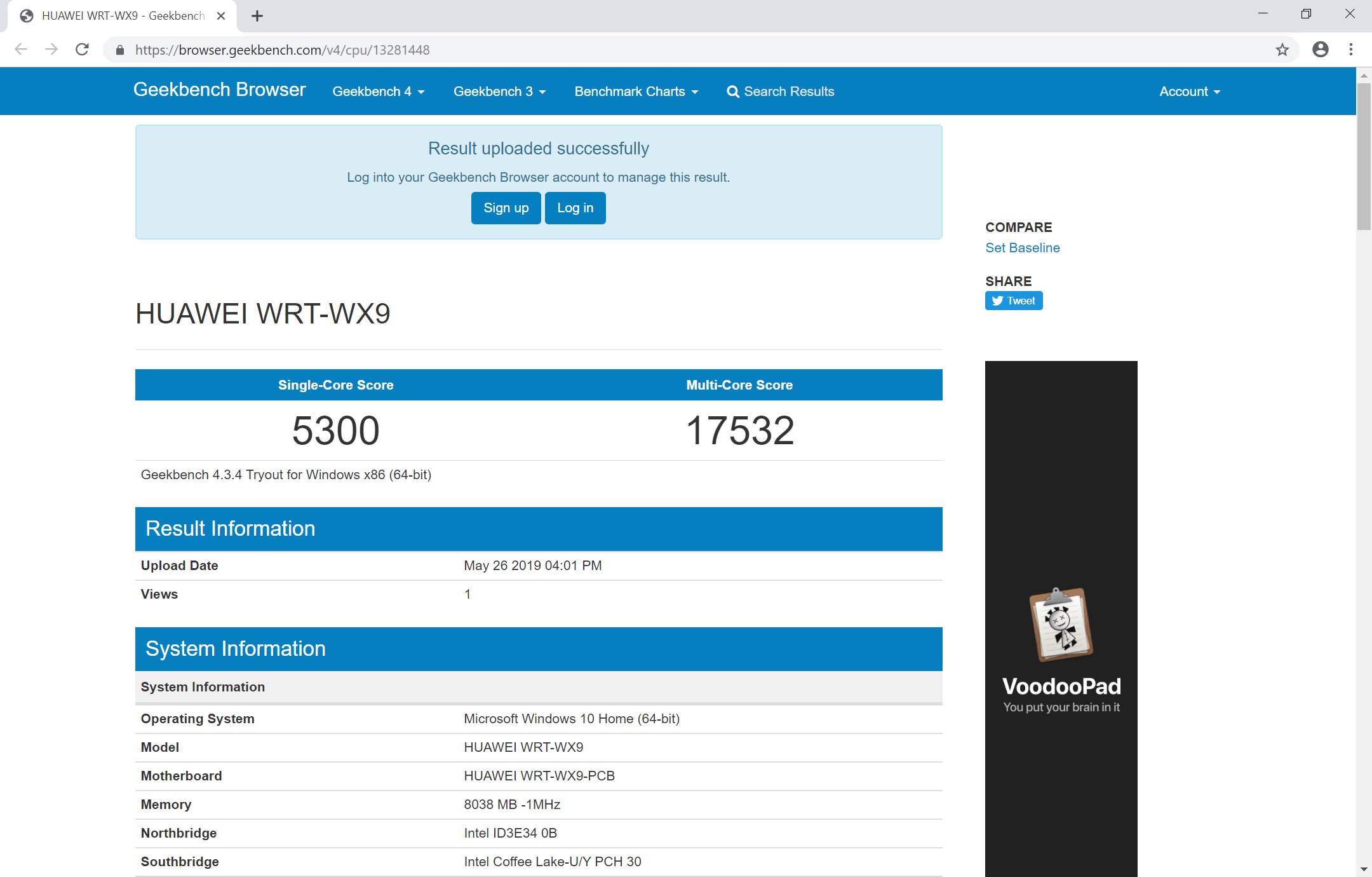Open the Benchmark Charts dropdown menu

click(636, 92)
